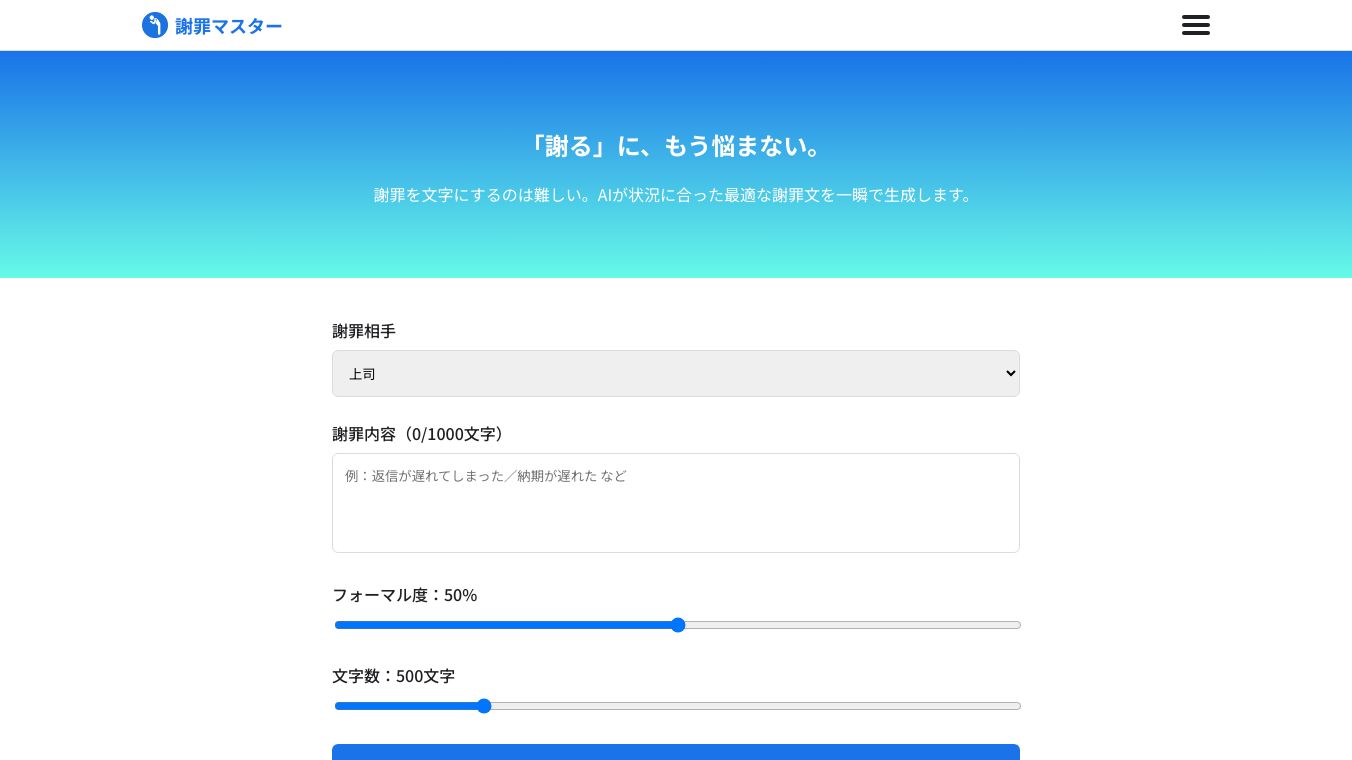1352x760 pixels.
Task: Click the 「謝る」に、もう悩まない。 headline
Action: (x=675, y=146)
